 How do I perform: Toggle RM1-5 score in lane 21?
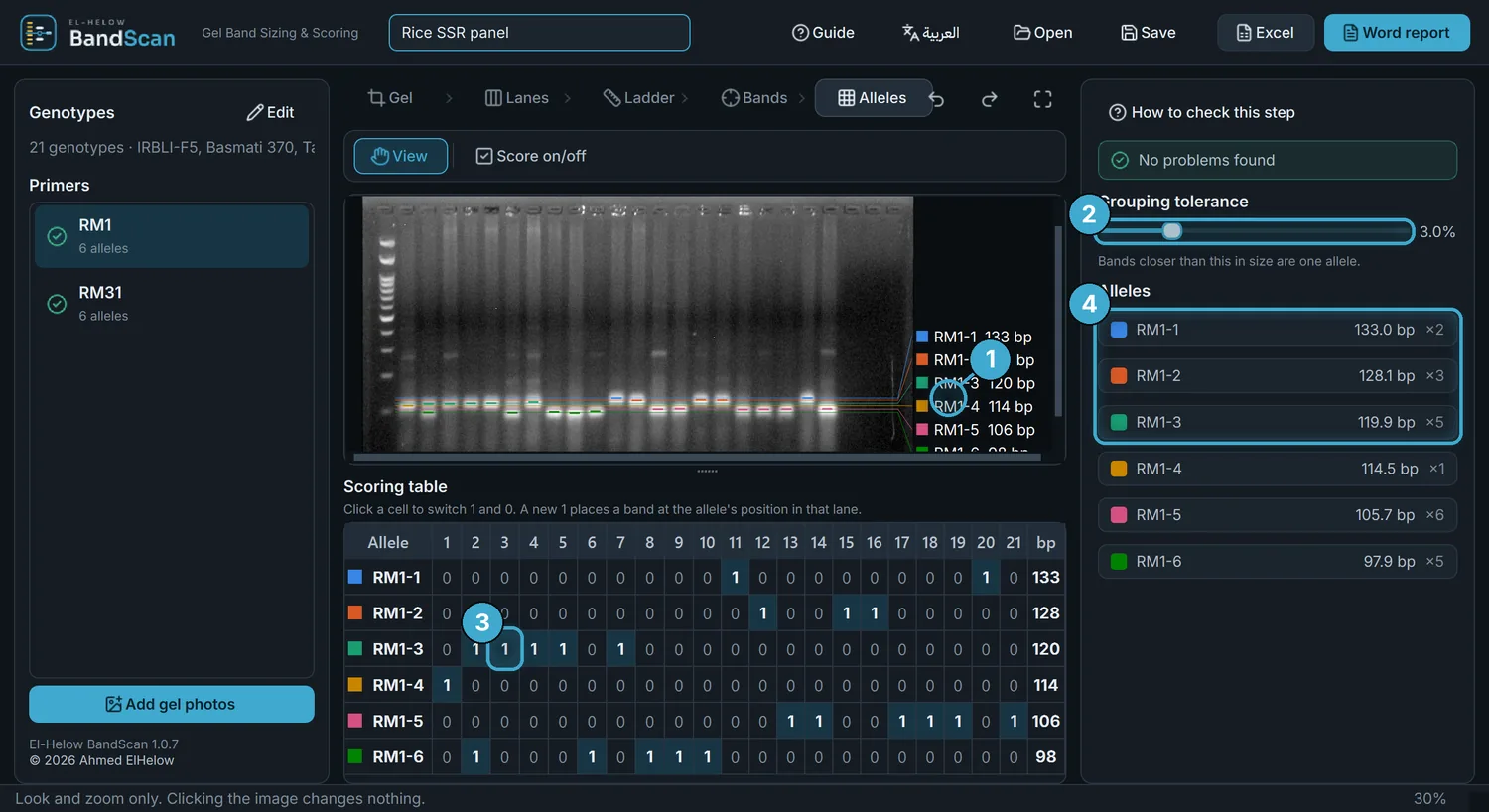coord(1014,721)
